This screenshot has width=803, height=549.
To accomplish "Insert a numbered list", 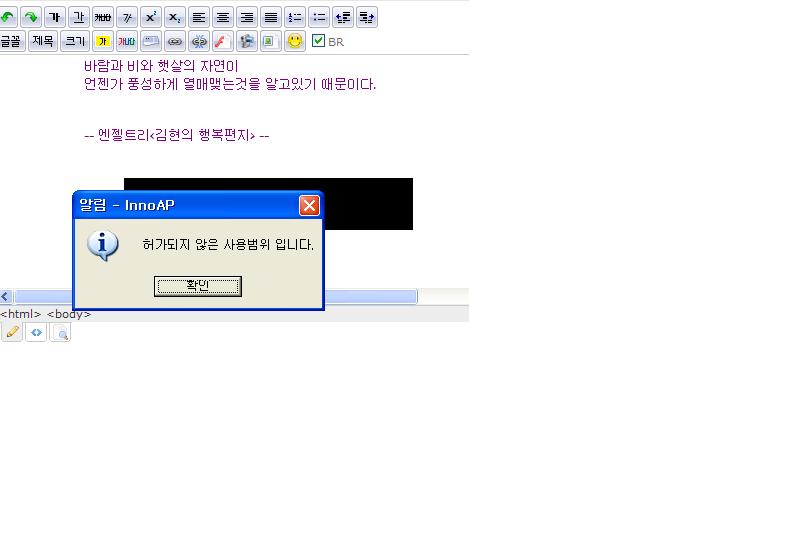I will click(x=294, y=17).
